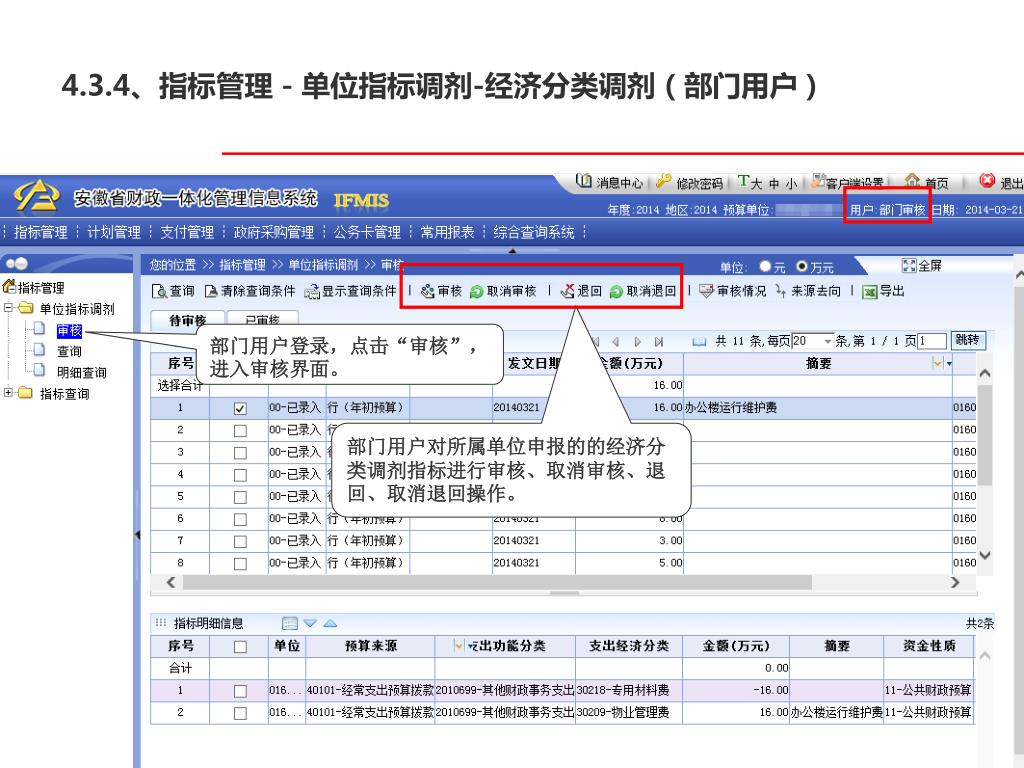
Task: Check detail row 30209-物业管理费 checkbox
Action: tap(240, 713)
